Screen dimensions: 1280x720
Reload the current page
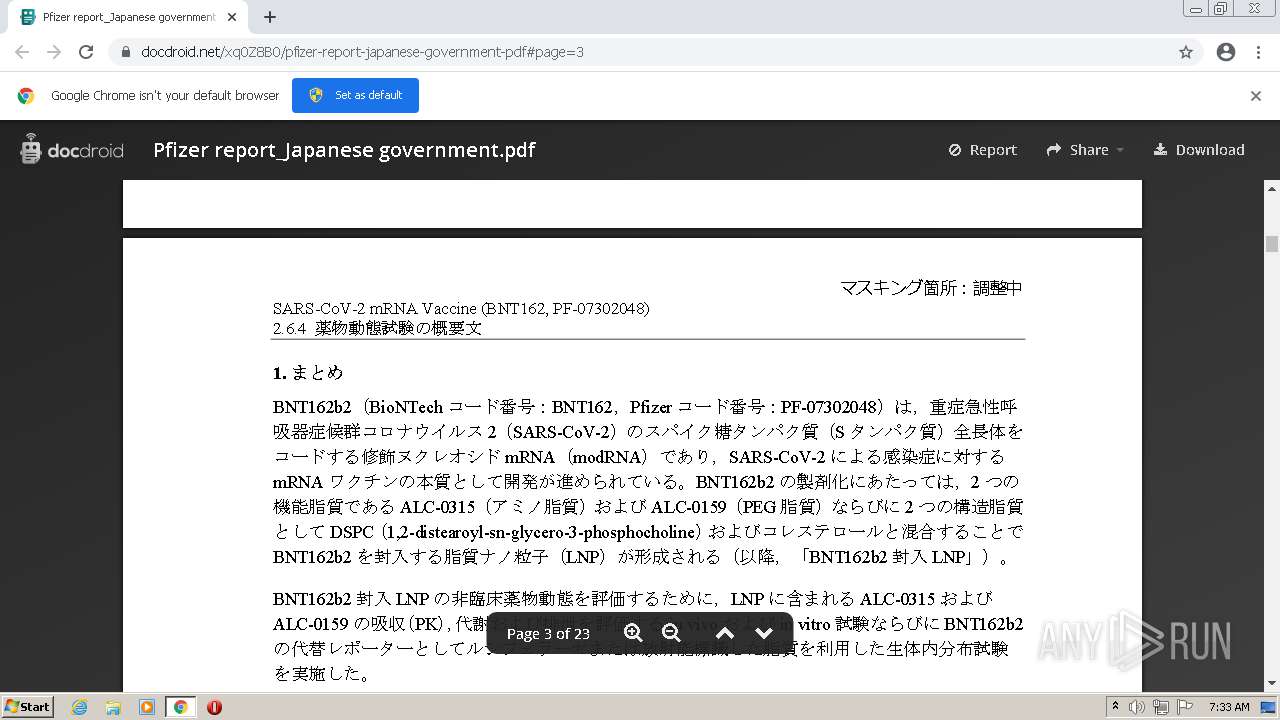tap(86, 52)
